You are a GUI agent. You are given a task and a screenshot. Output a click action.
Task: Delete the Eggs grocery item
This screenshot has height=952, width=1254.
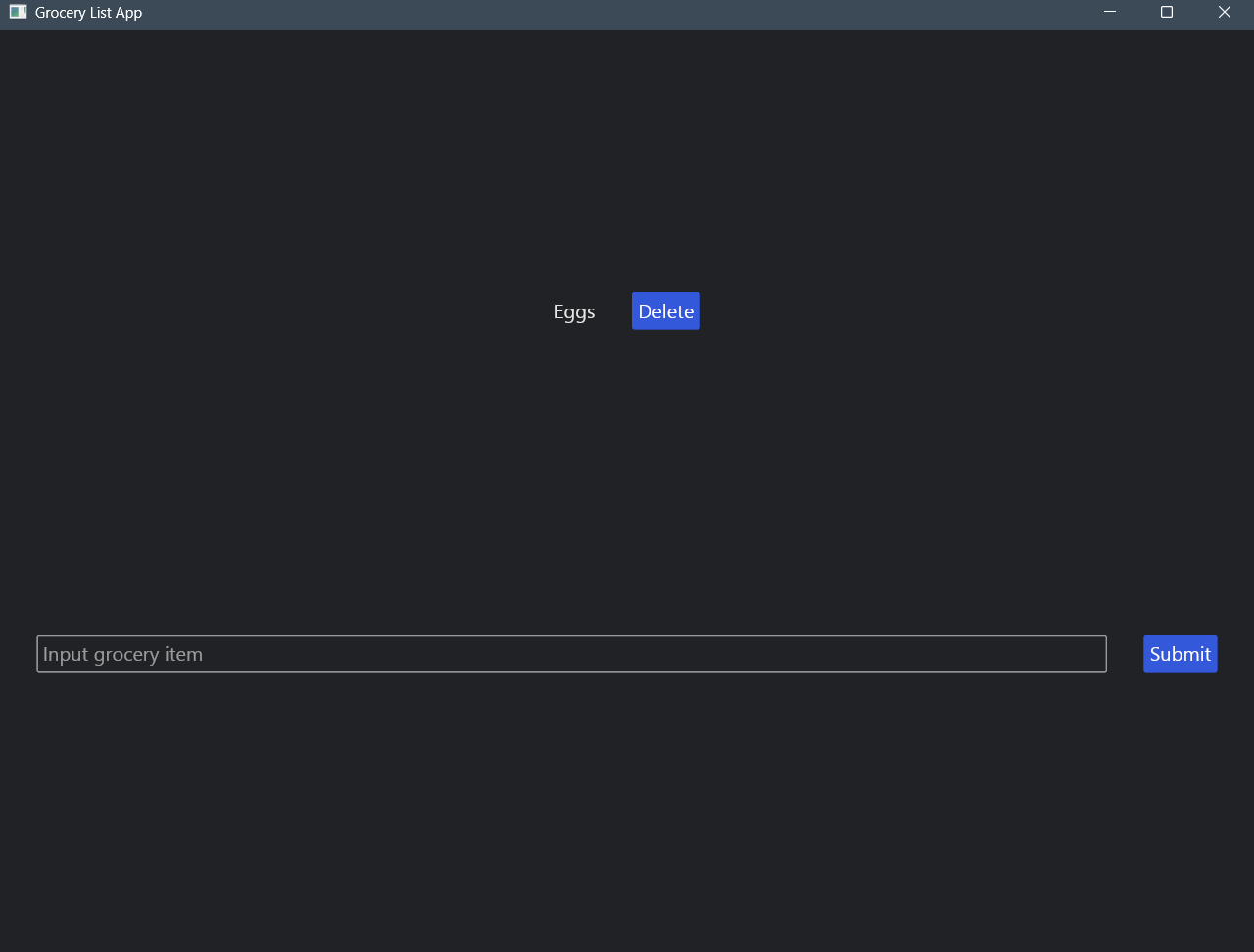tap(665, 311)
